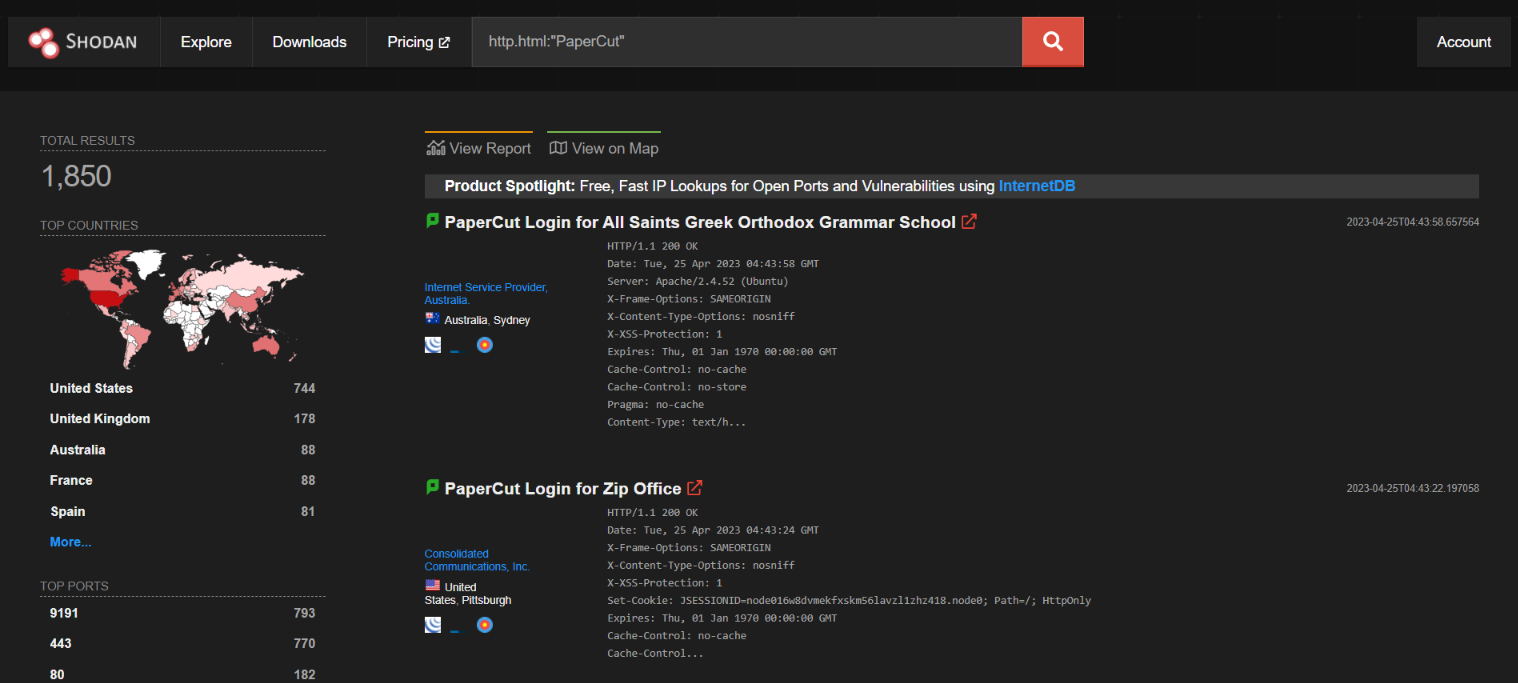
Task: Show more countries via More... link
Action: pos(71,542)
